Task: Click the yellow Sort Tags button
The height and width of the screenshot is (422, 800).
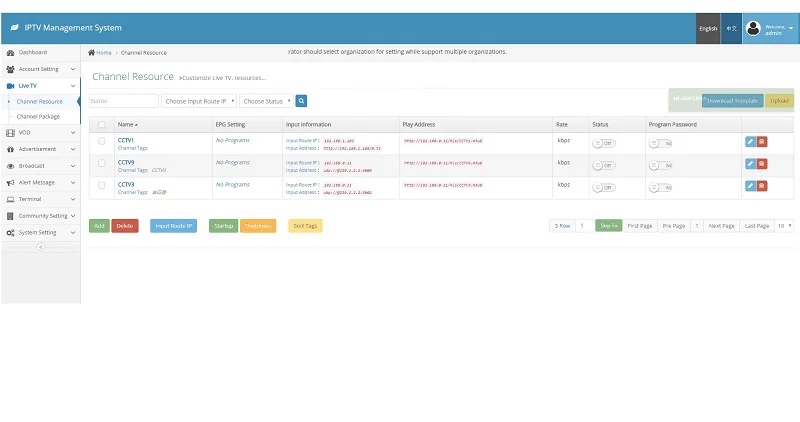Action: [305, 226]
